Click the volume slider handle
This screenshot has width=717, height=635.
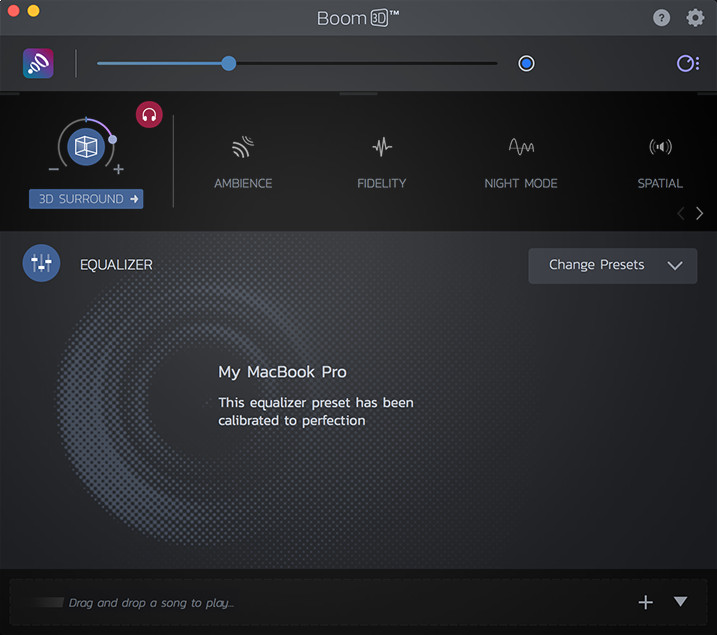point(229,63)
